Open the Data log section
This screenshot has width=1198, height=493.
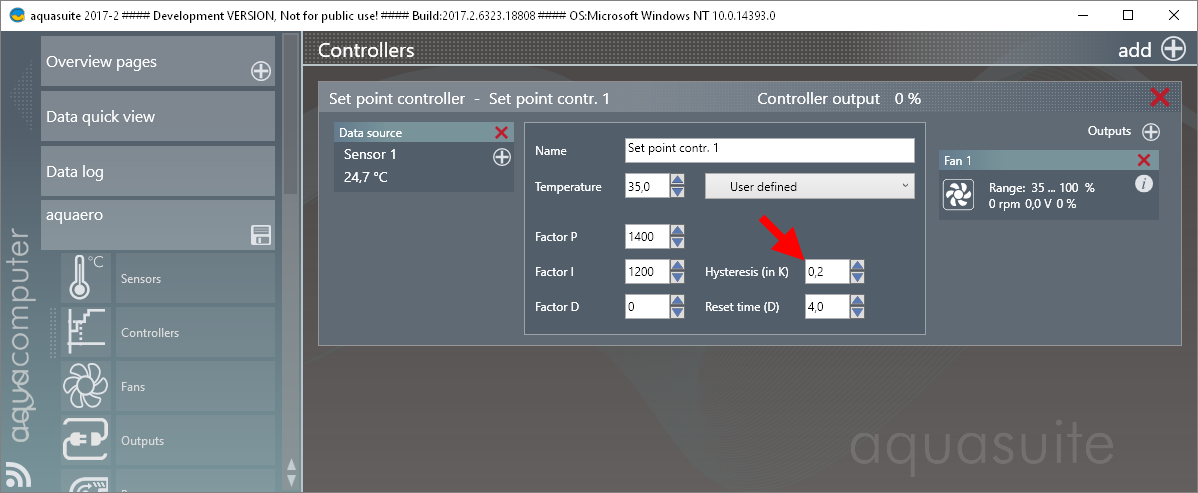pos(157,171)
